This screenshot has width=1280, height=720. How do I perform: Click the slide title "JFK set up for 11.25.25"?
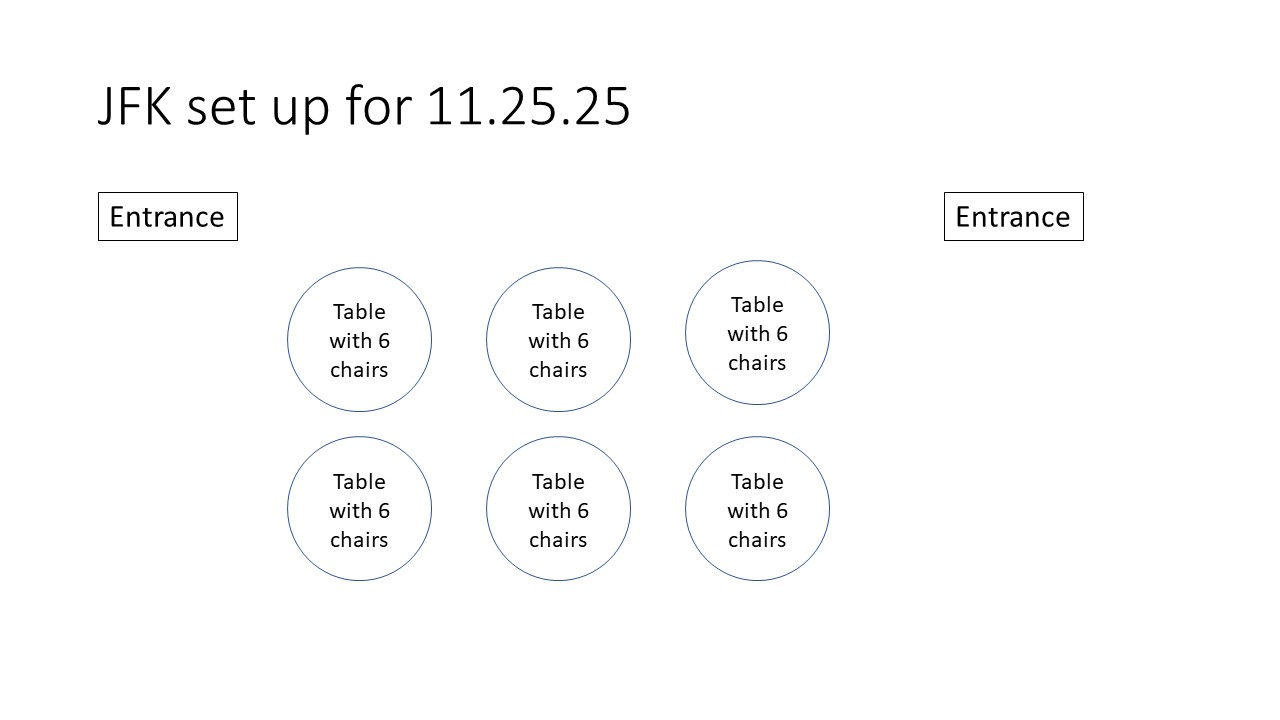tap(363, 106)
